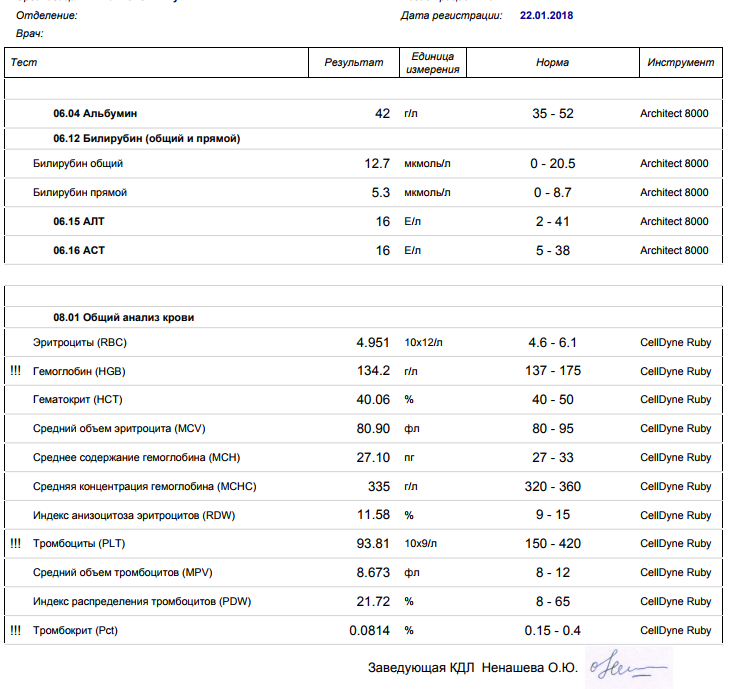Click the !!! flag beside Тромбоциты (PLT)
Image resolution: width=733 pixels, height=689 pixels.
point(15,544)
